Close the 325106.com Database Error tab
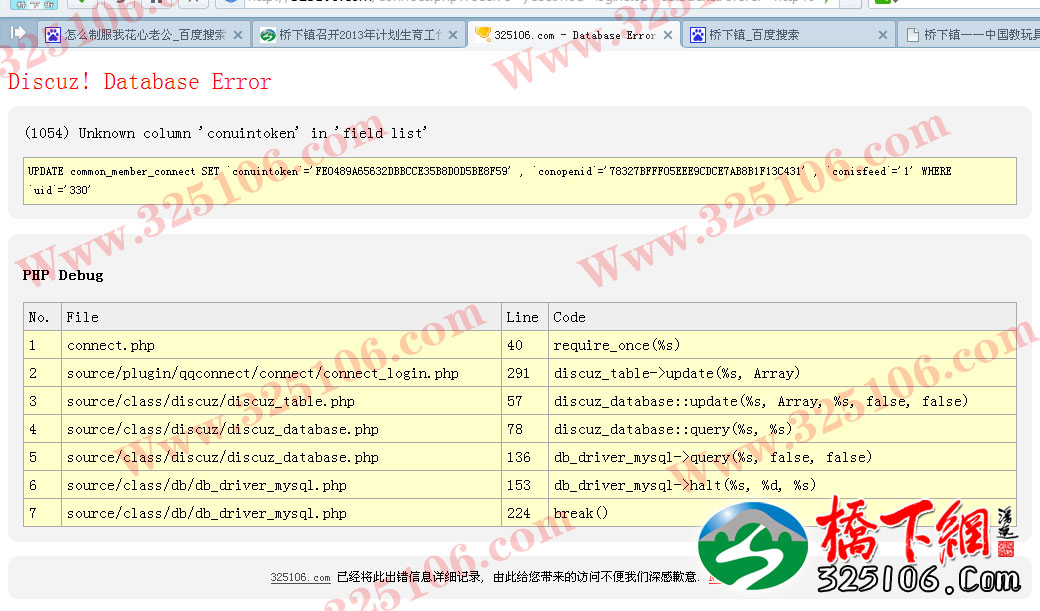 tap(668, 35)
